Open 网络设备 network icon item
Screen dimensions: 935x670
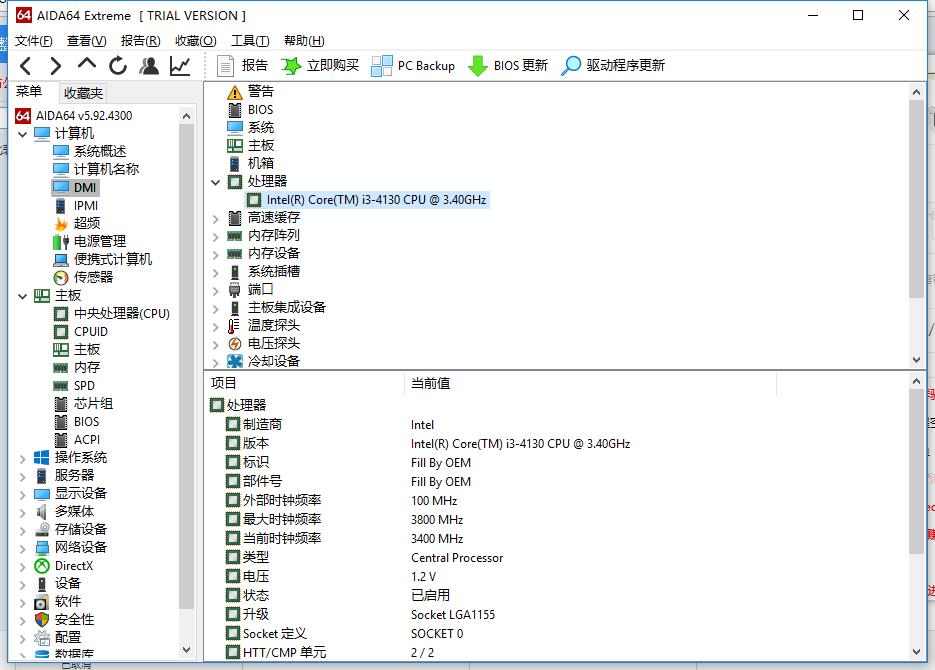(x=70, y=547)
